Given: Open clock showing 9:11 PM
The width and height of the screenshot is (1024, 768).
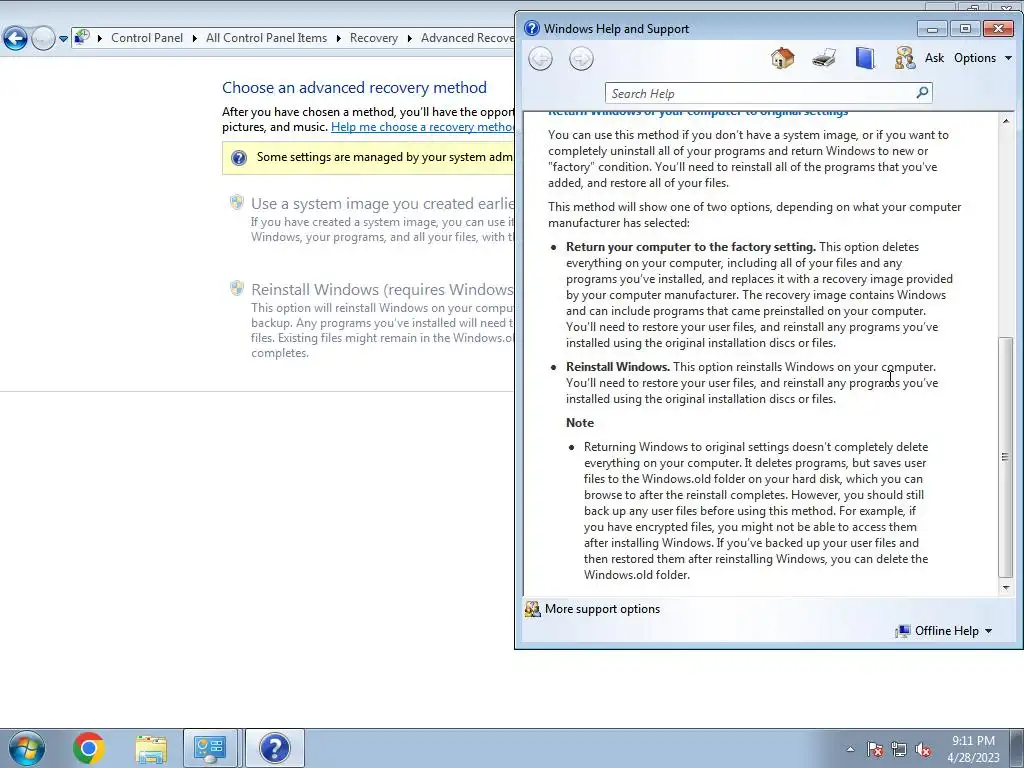Looking at the screenshot, I should click(x=973, y=749).
